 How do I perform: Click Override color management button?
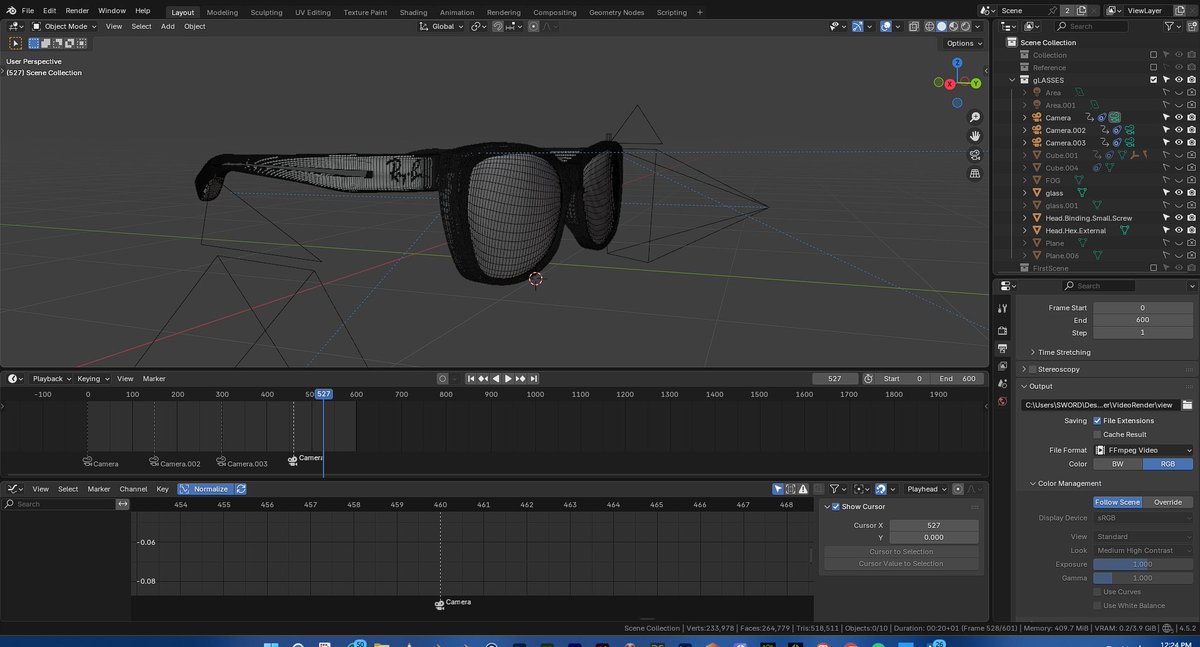point(1168,502)
